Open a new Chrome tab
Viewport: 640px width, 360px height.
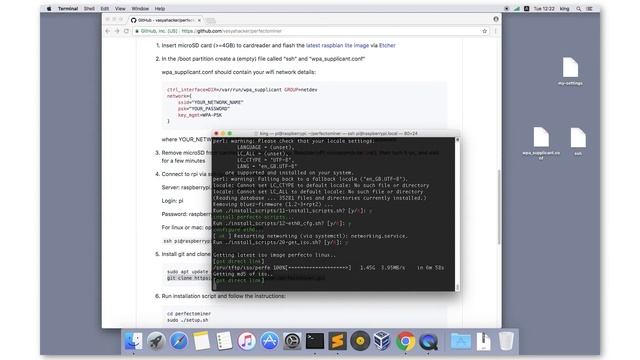pyautogui.click(x=210, y=20)
